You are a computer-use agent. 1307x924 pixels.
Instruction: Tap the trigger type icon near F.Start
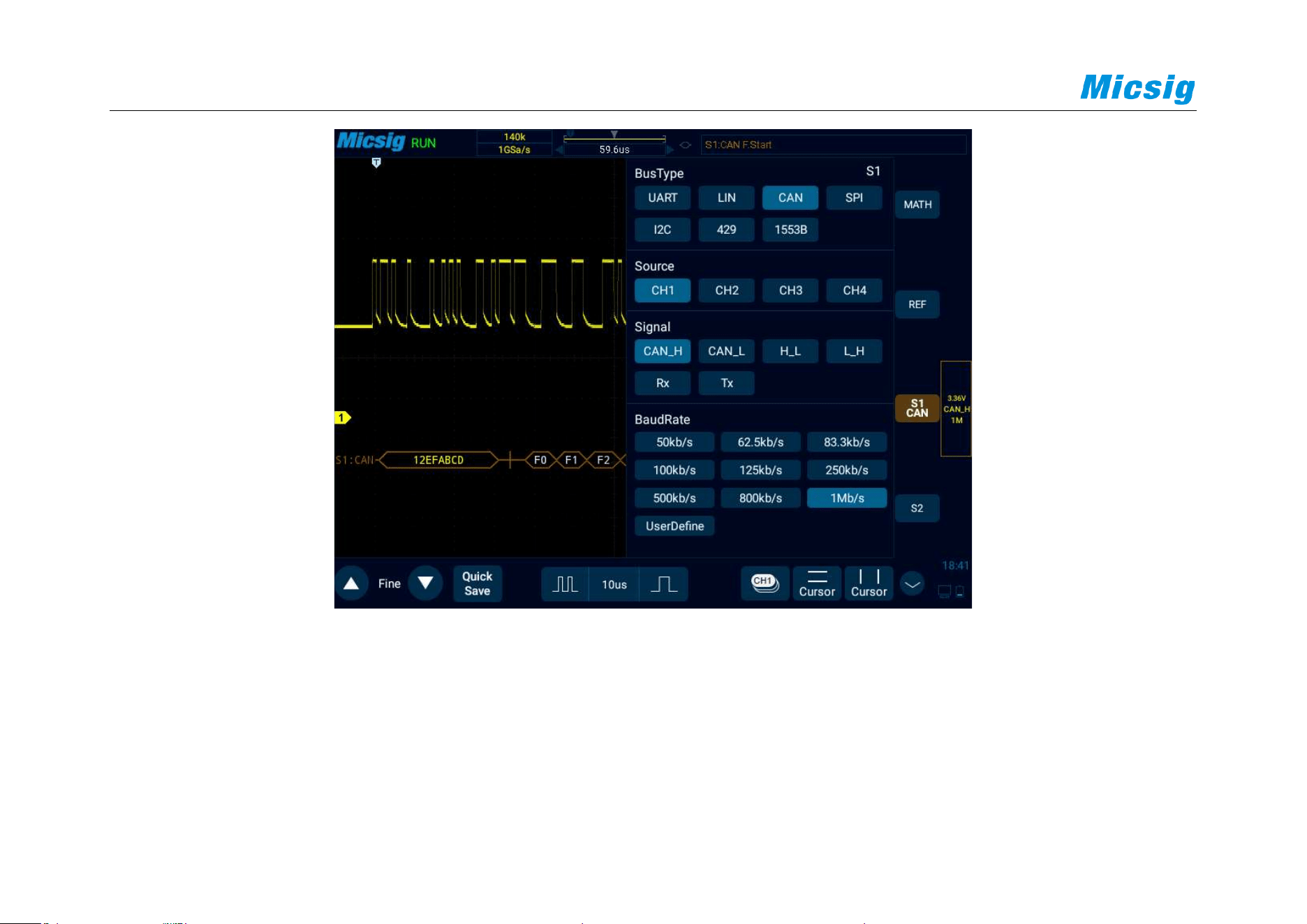pos(686,145)
